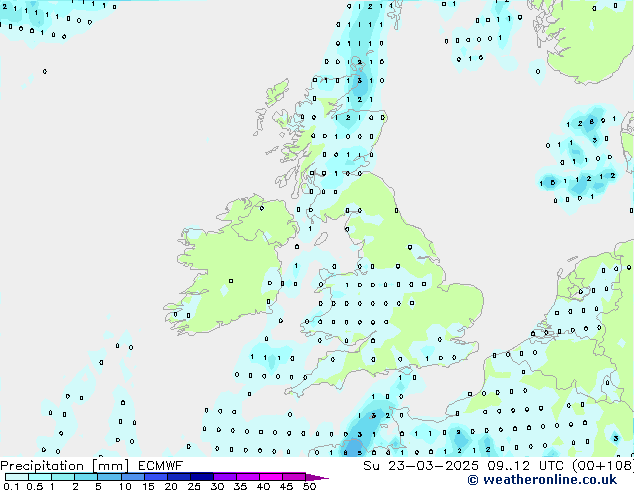Screen dimensions: 634x490
Task: Click the 0.1–0.5 mm legend swatch
Action: pos(17,477)
